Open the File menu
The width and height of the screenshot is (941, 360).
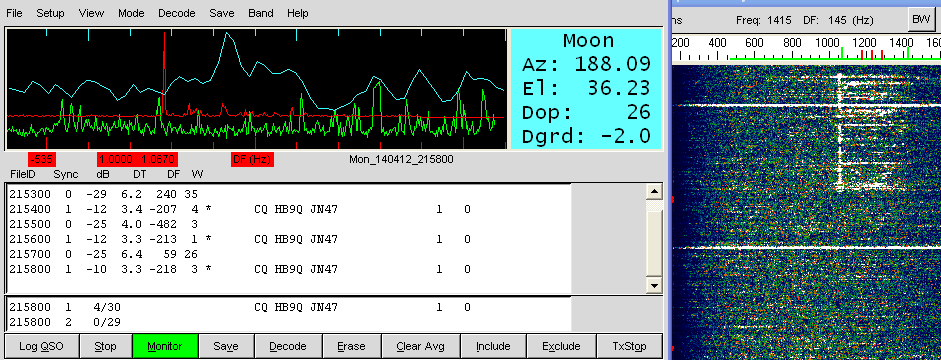click(x=14, y=13)
